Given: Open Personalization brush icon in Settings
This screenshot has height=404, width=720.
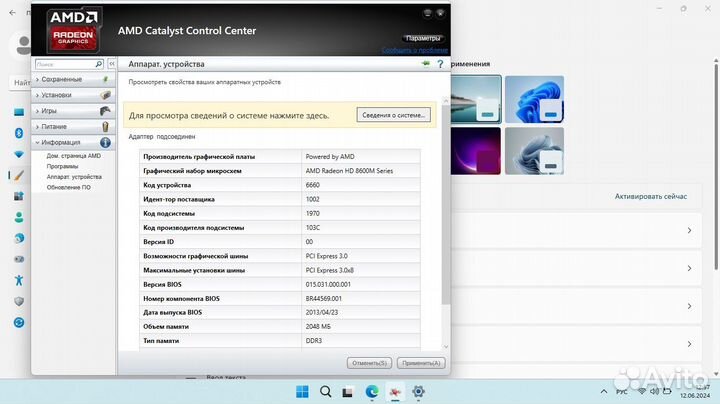Looking at the screenshot, I should [x=19, y=175].
